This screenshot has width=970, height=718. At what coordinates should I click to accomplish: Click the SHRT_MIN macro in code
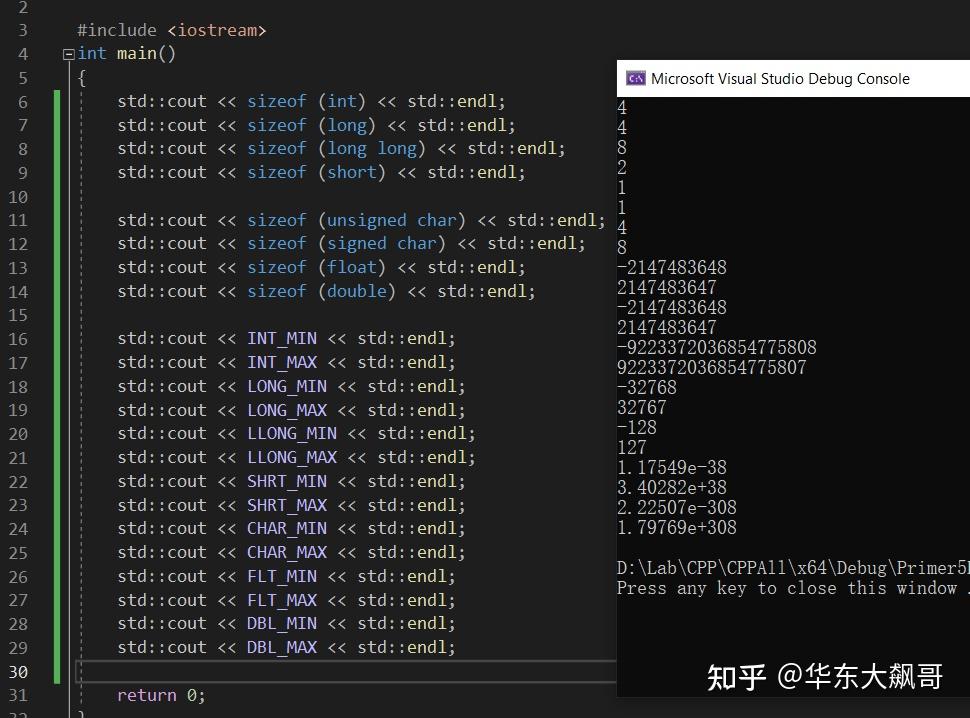pyautogui.click(x=287, y=482)
